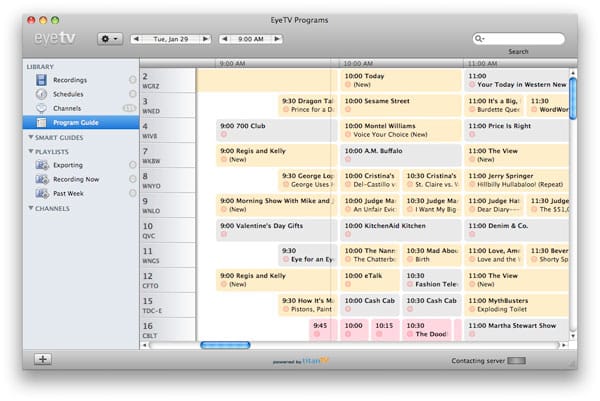Toggle record for 9:00 Valentine's Day Gifts
This screenshot has height=401, width=600.
click(223, 234)
